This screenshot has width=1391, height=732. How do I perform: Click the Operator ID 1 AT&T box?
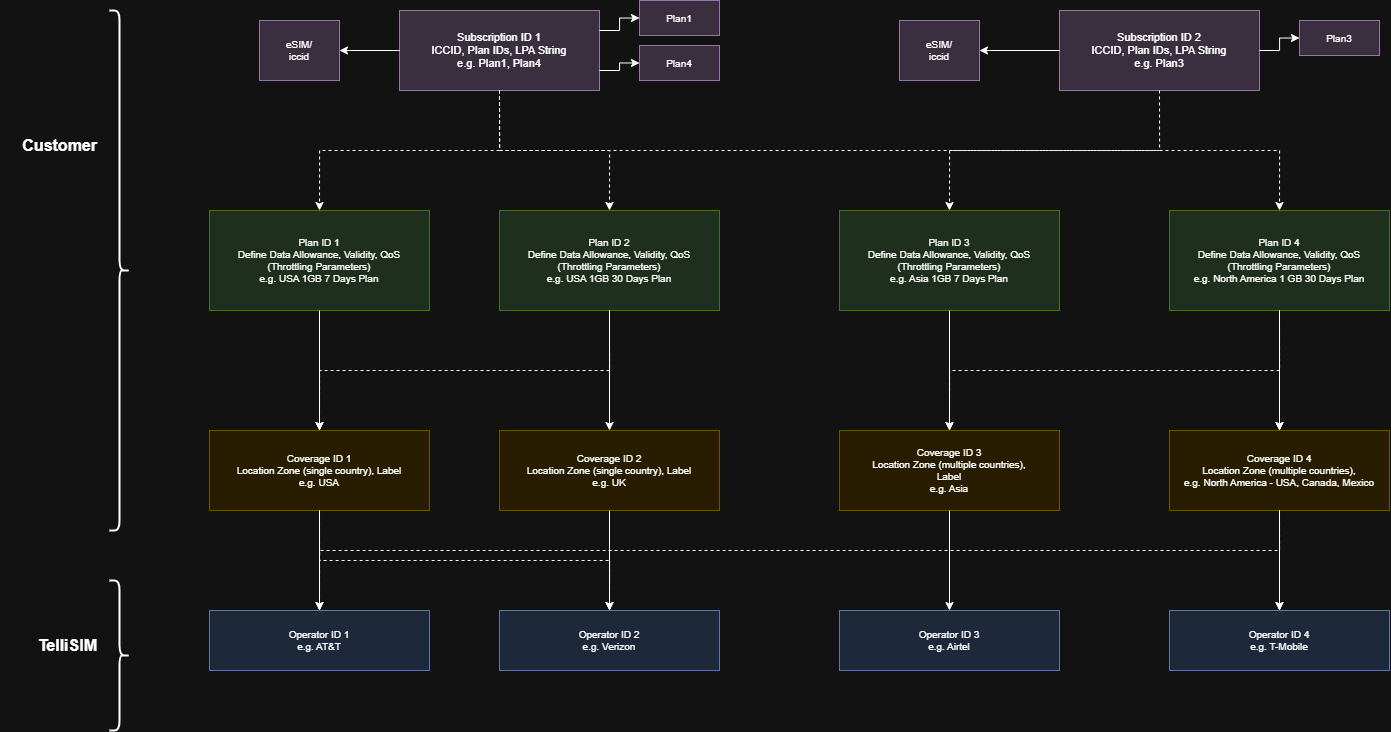pyautogui.click(x=319, y=640)
